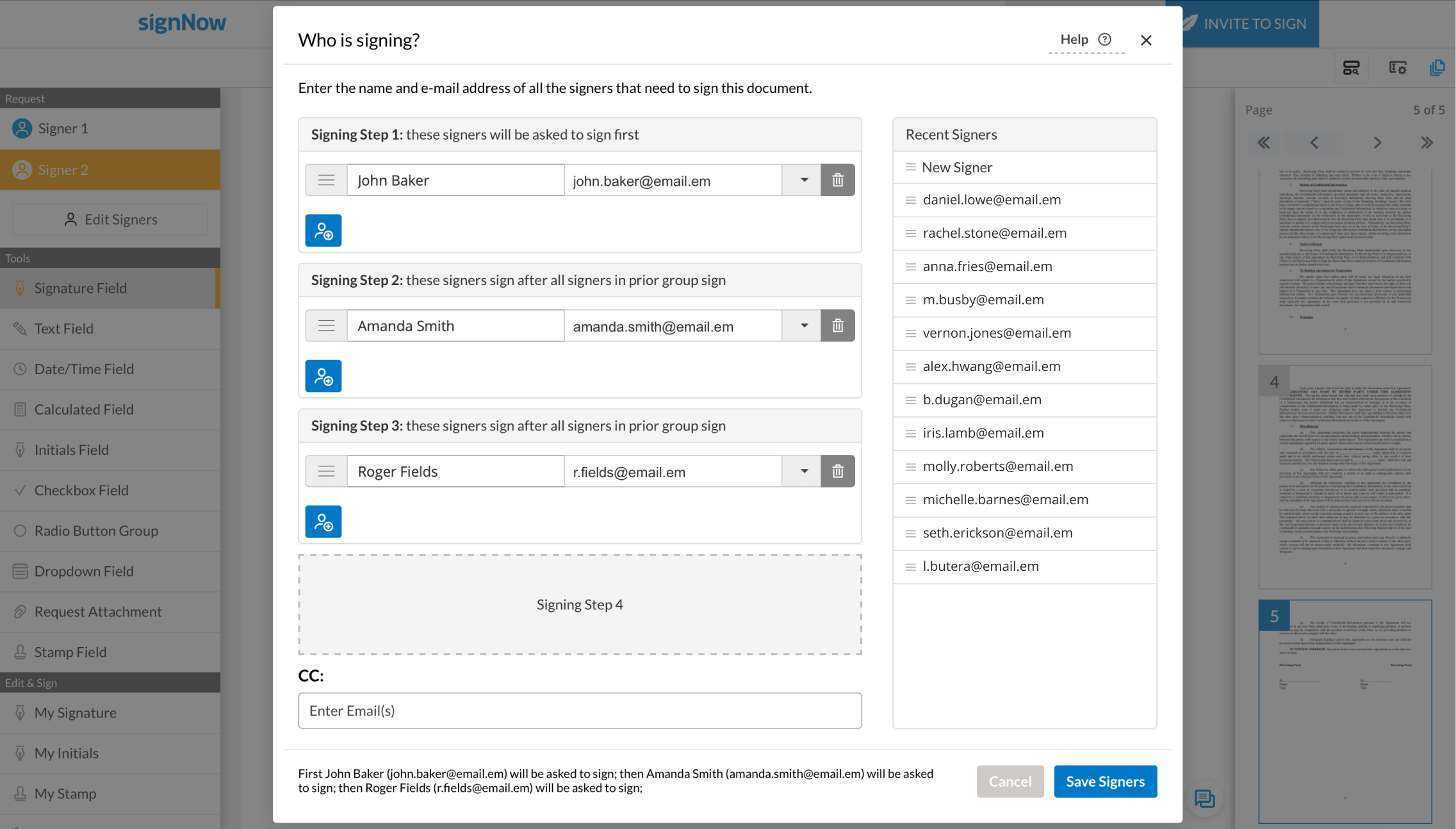Viewport: 1456px width, 829px height.
Task: Click the CC Enter Email(s) field
Action: point(580,710)
